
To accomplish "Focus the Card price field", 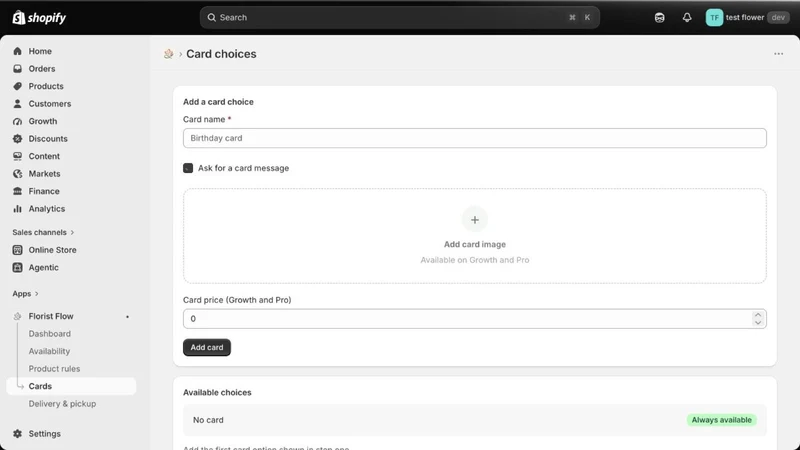I will click(474, 319).
